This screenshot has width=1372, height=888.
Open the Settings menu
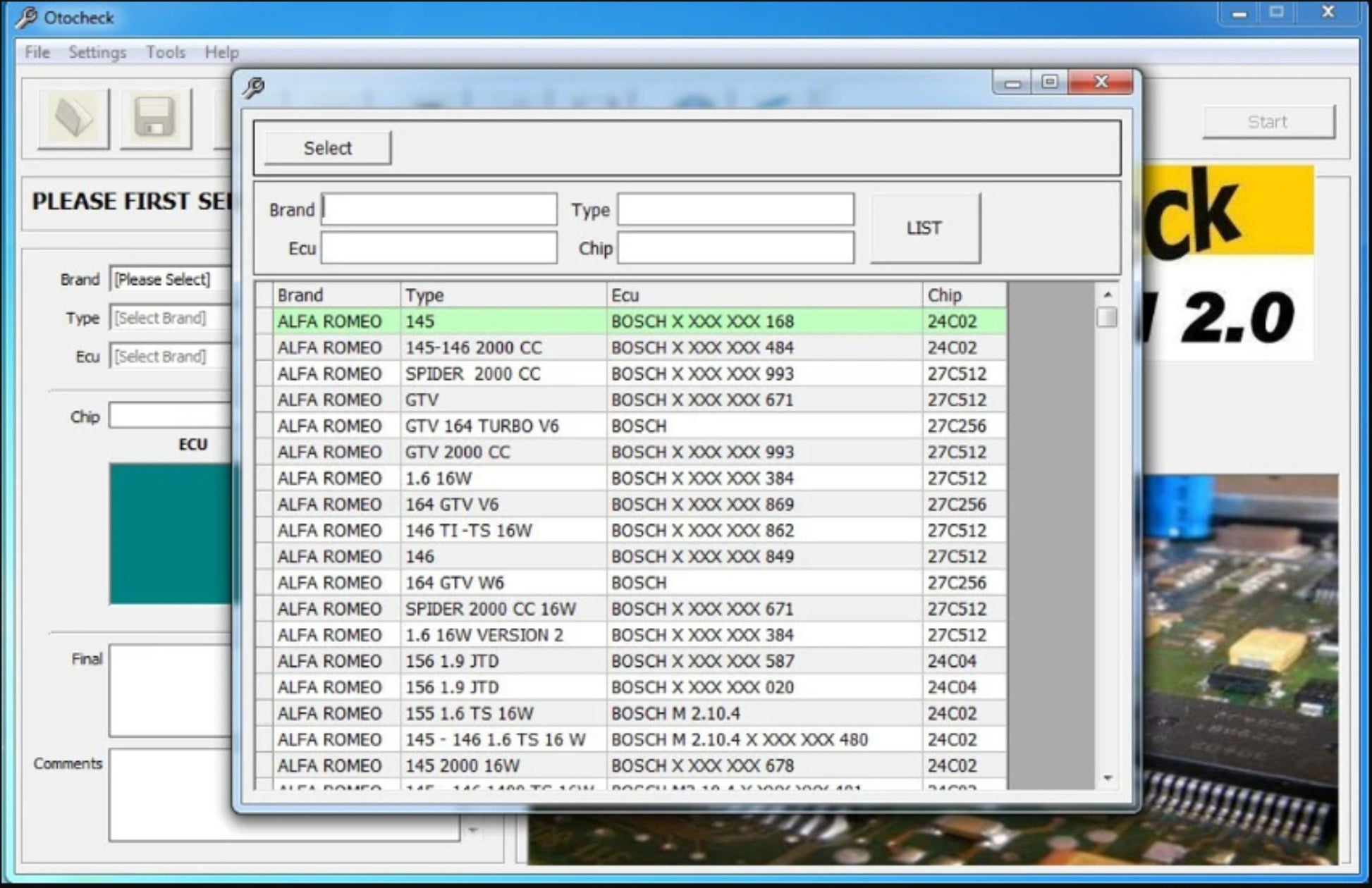(x=97, y=52)
